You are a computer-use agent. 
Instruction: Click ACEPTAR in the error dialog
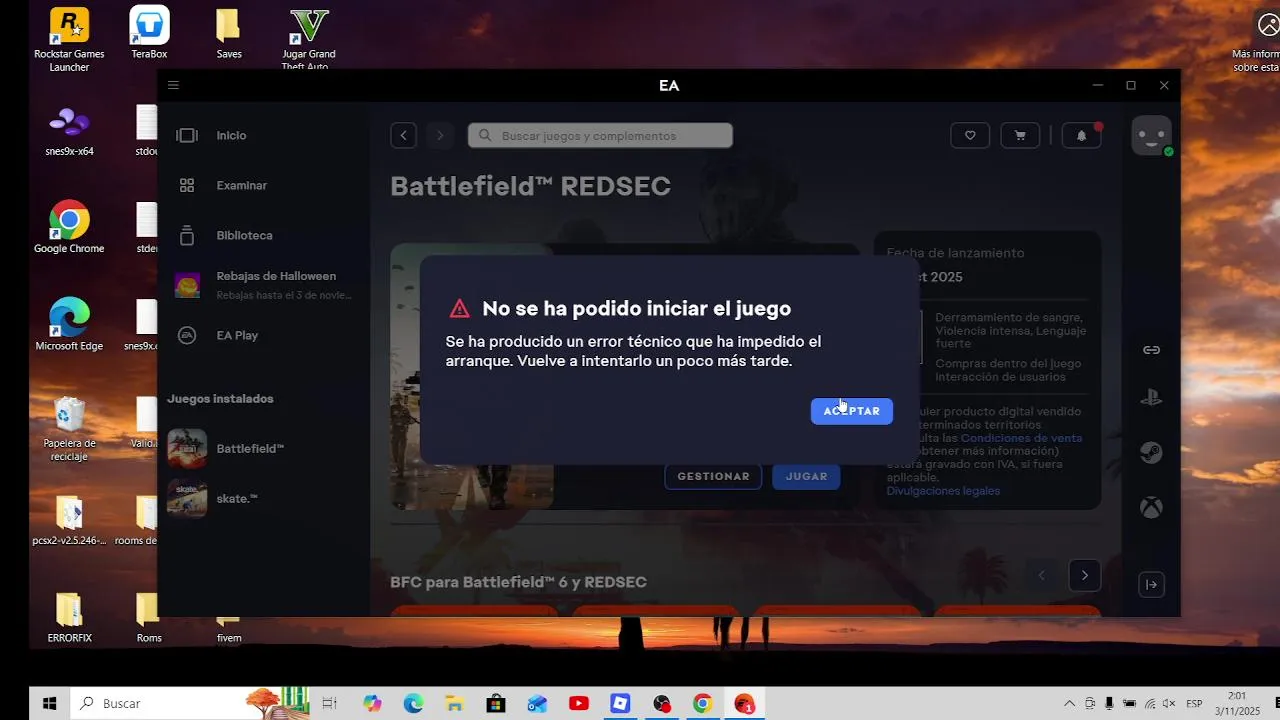tap(851, 411)
